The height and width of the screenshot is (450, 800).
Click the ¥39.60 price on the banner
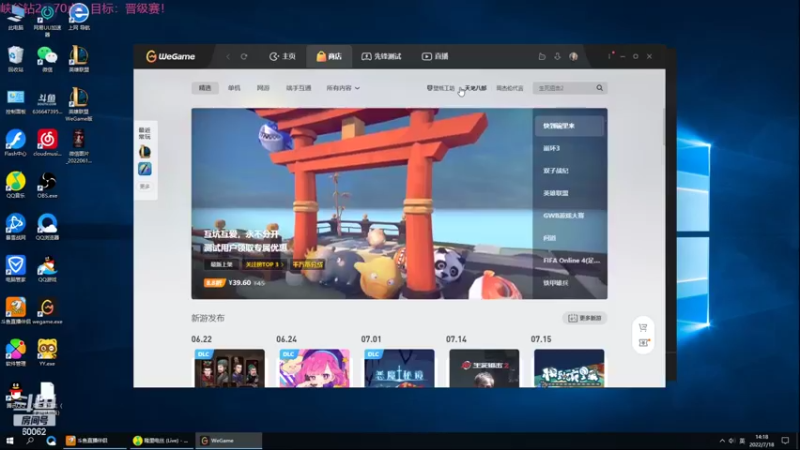pos(239,283)
